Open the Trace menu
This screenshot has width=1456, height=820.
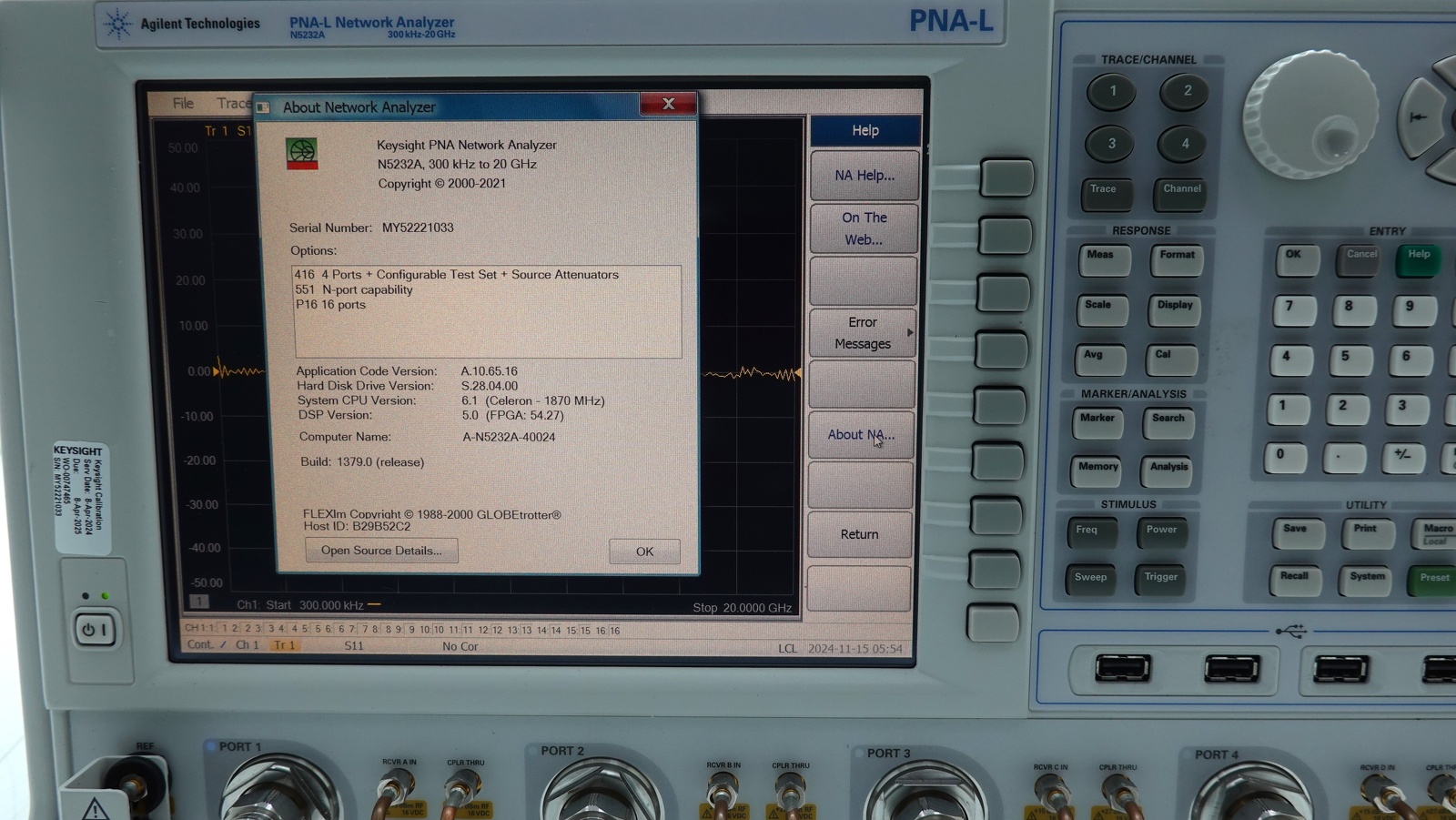pyautogui.click(x=235, y=103)
